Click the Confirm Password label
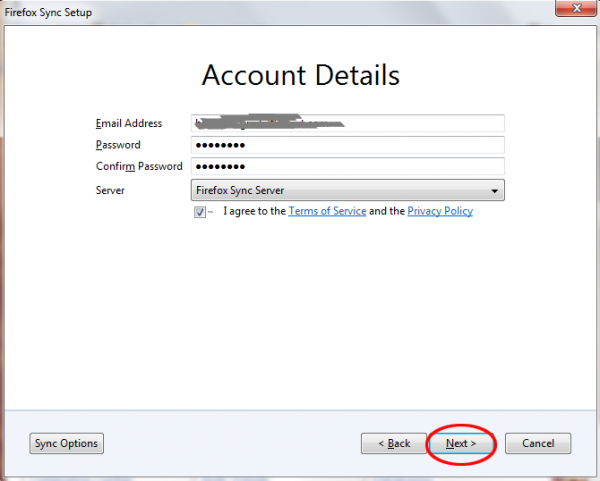The width and height of the screenshot is (600, 481). pos(139,166)
